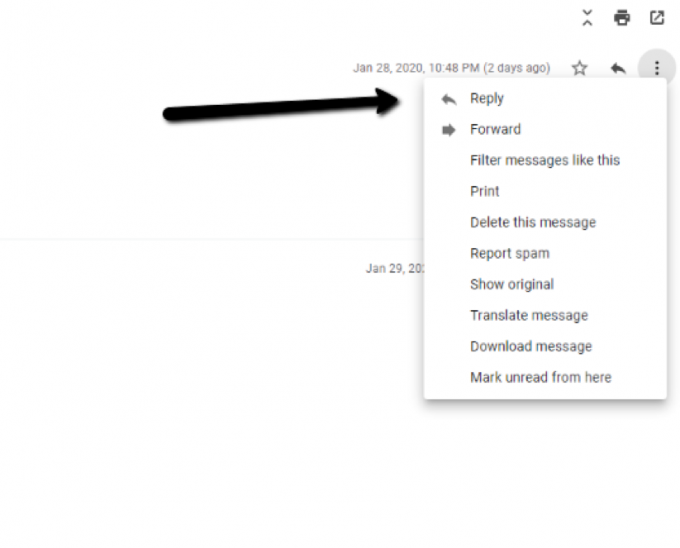Select Filter messages like this
Screen dimensions: 680x548
[x=545, y=160]
